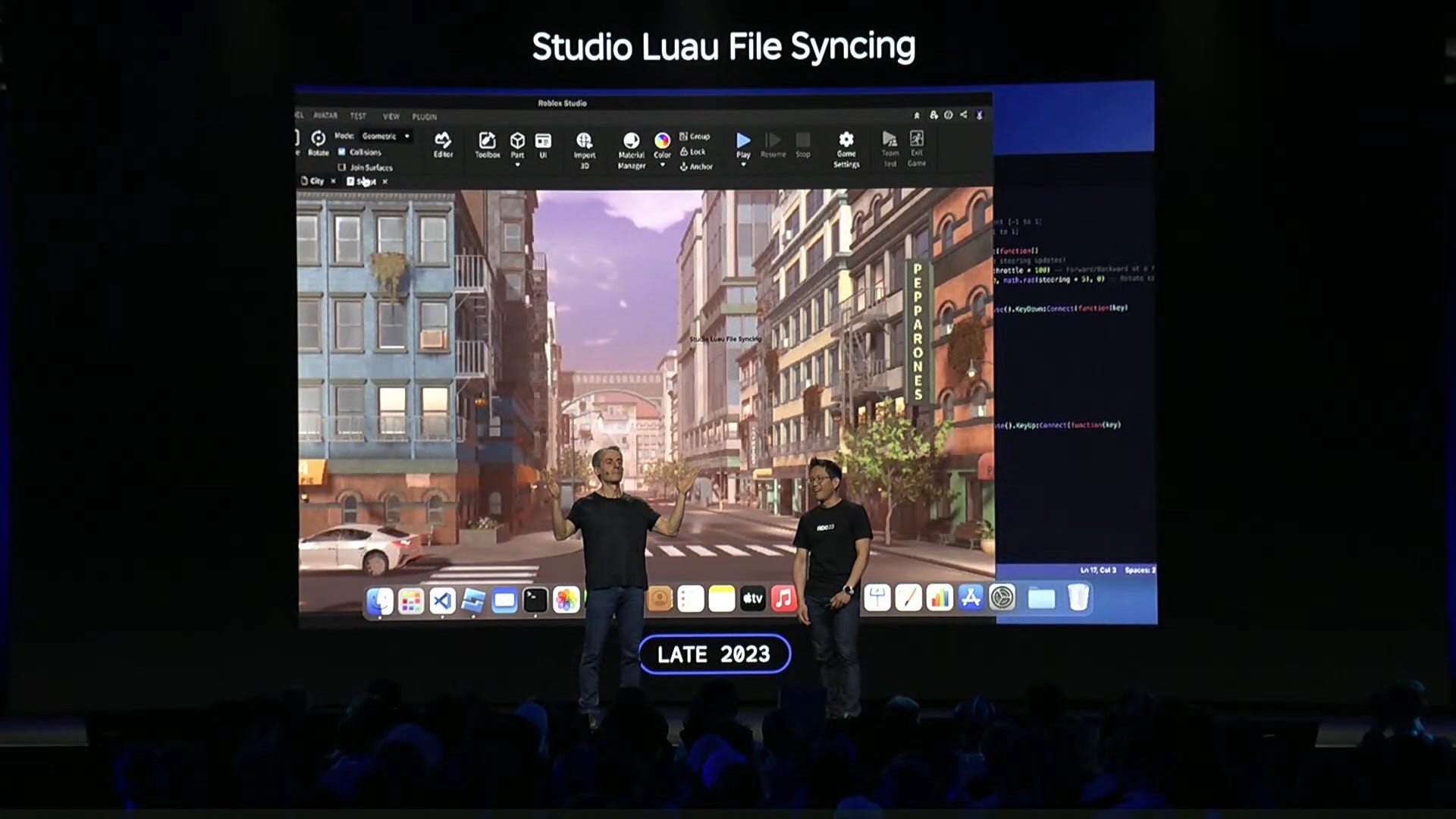This screenshot has height=819, width=1456.
Task: Close the Script document tab
Action: [x=385, y=181]
